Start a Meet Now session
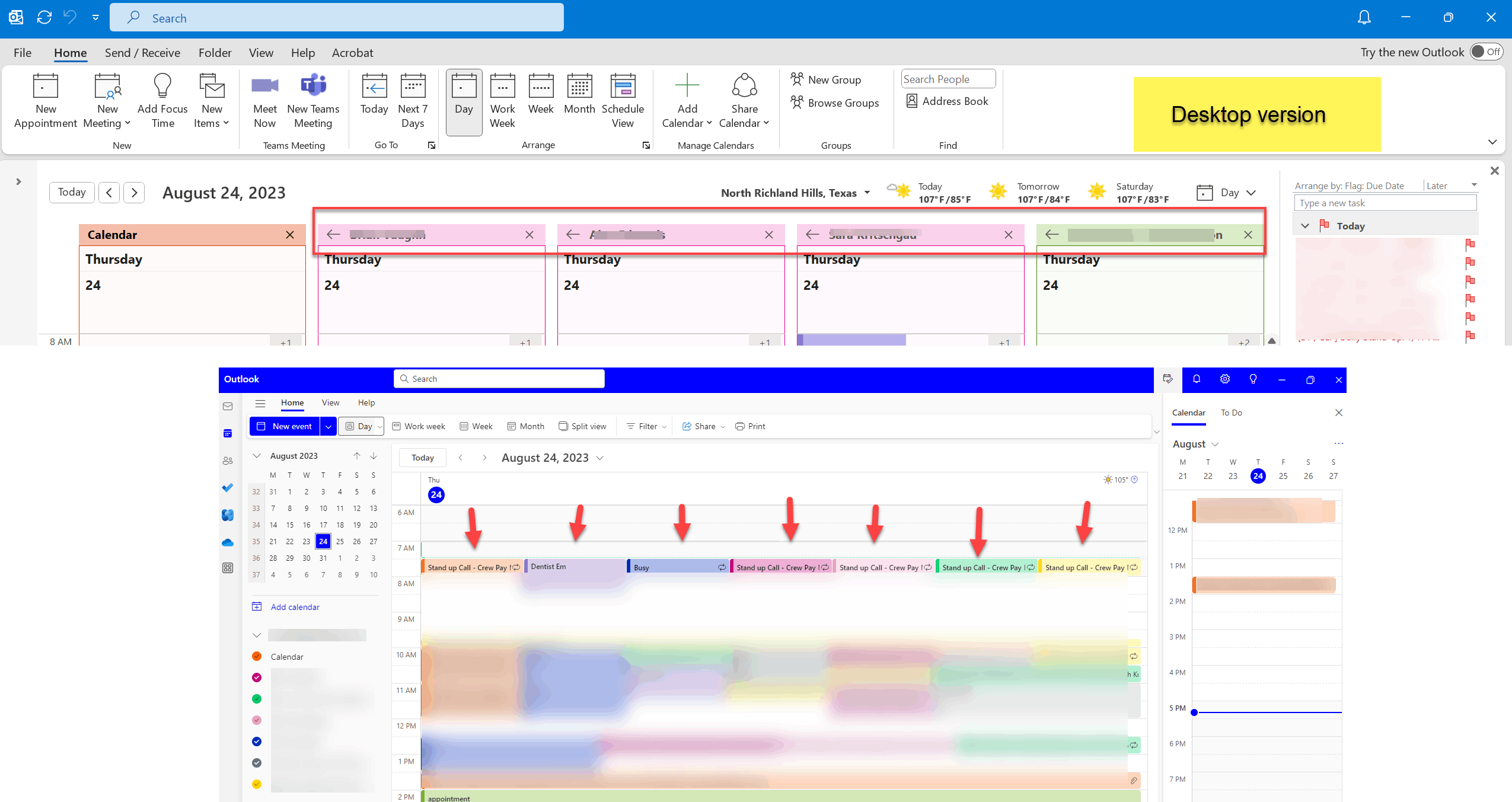 [264, 100]
